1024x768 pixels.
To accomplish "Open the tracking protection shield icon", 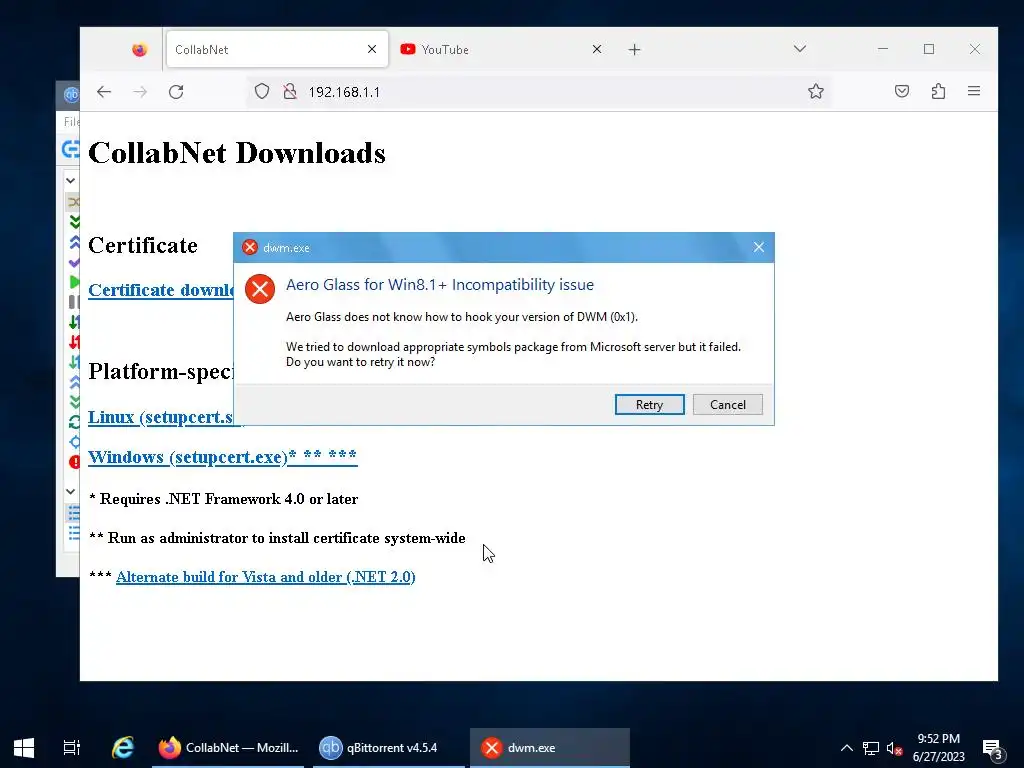I will pyautogui.click(x=262, y=92).
